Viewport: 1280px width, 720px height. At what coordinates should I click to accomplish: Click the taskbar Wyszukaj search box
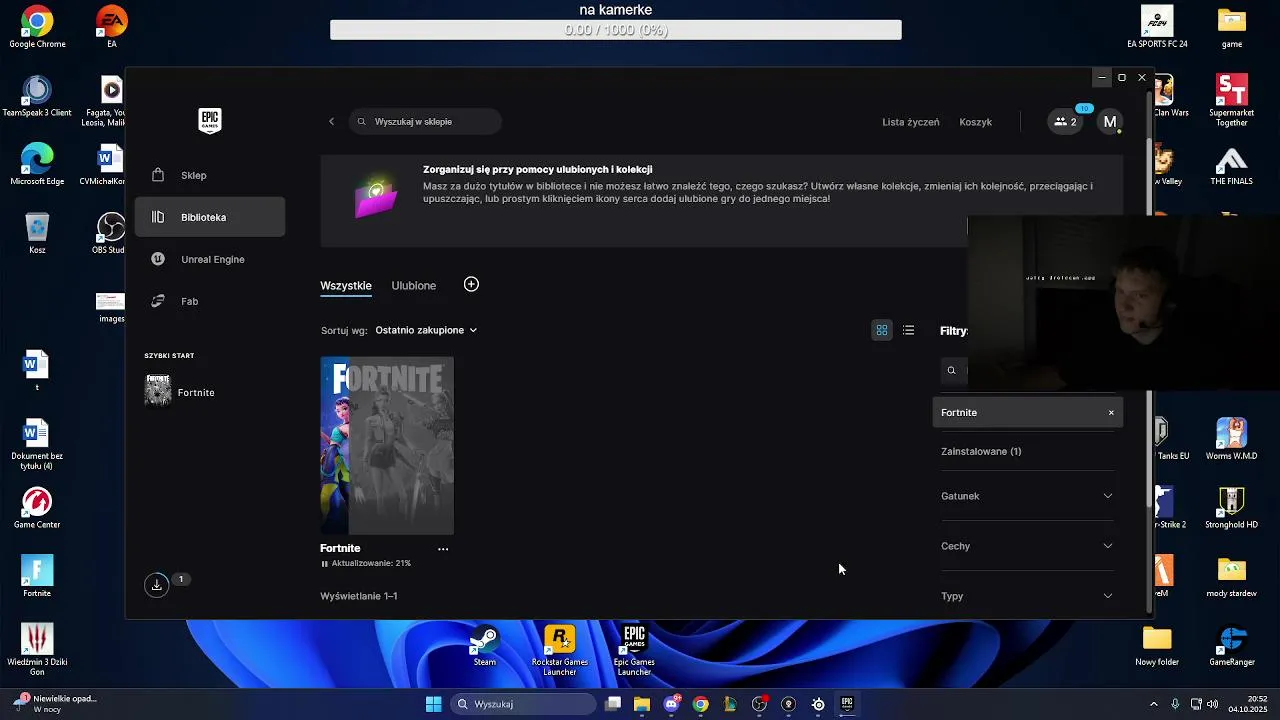click(521, 704)
